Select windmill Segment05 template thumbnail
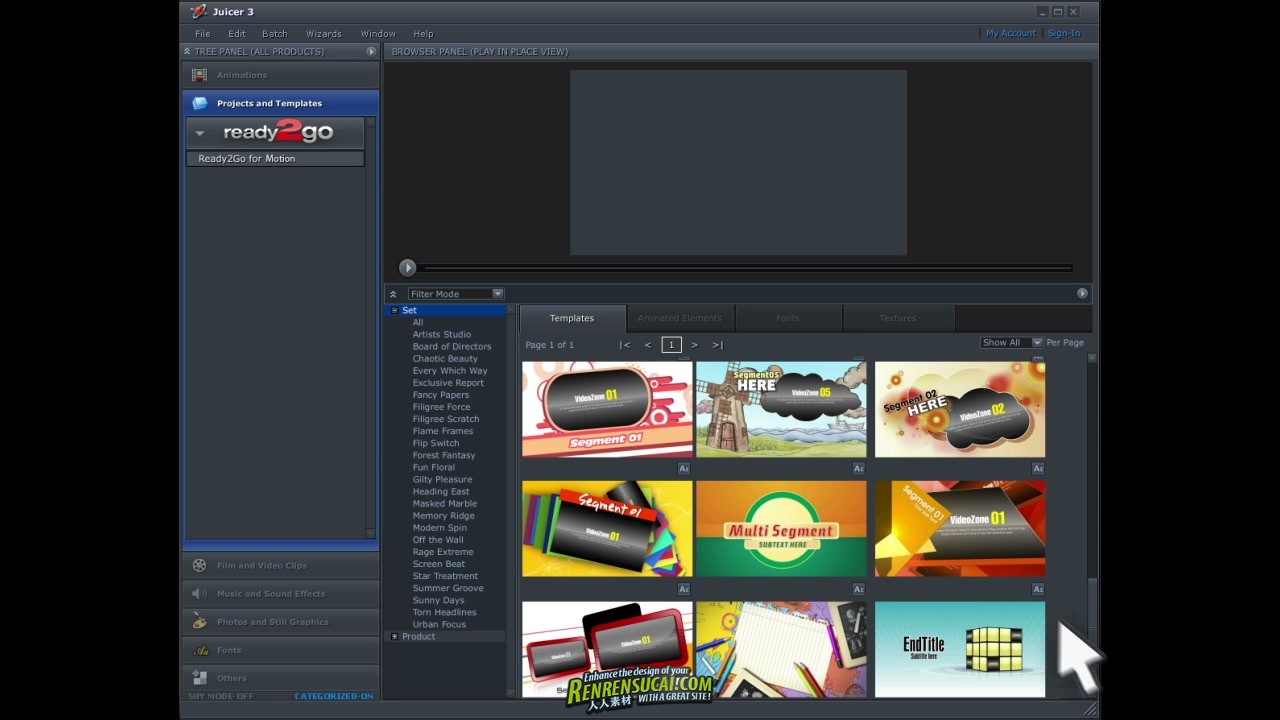This screenshot has width=1280, height=720. (x=781, y=409)
